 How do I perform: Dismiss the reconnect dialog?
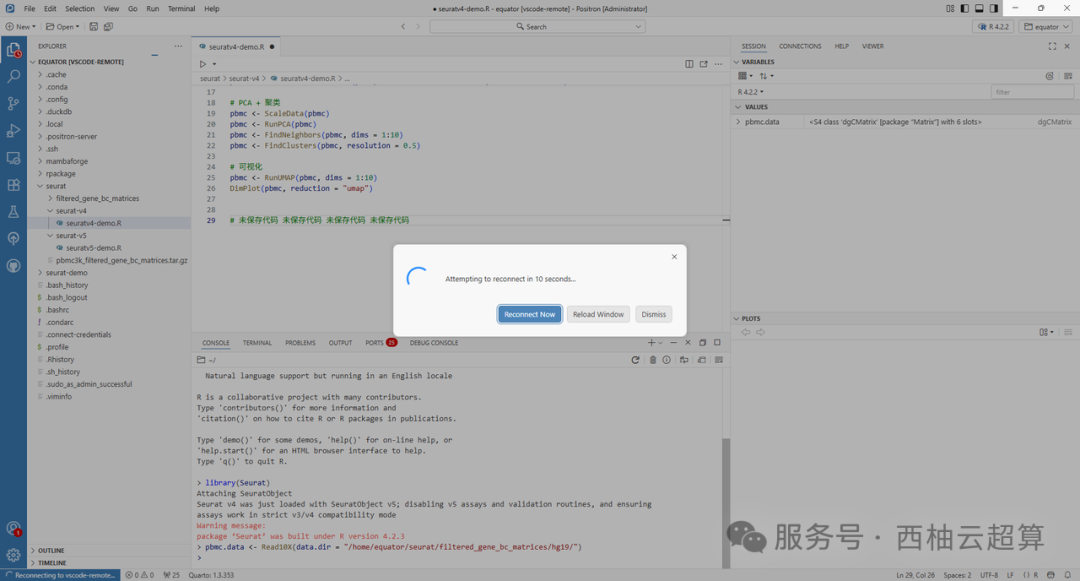653,313
